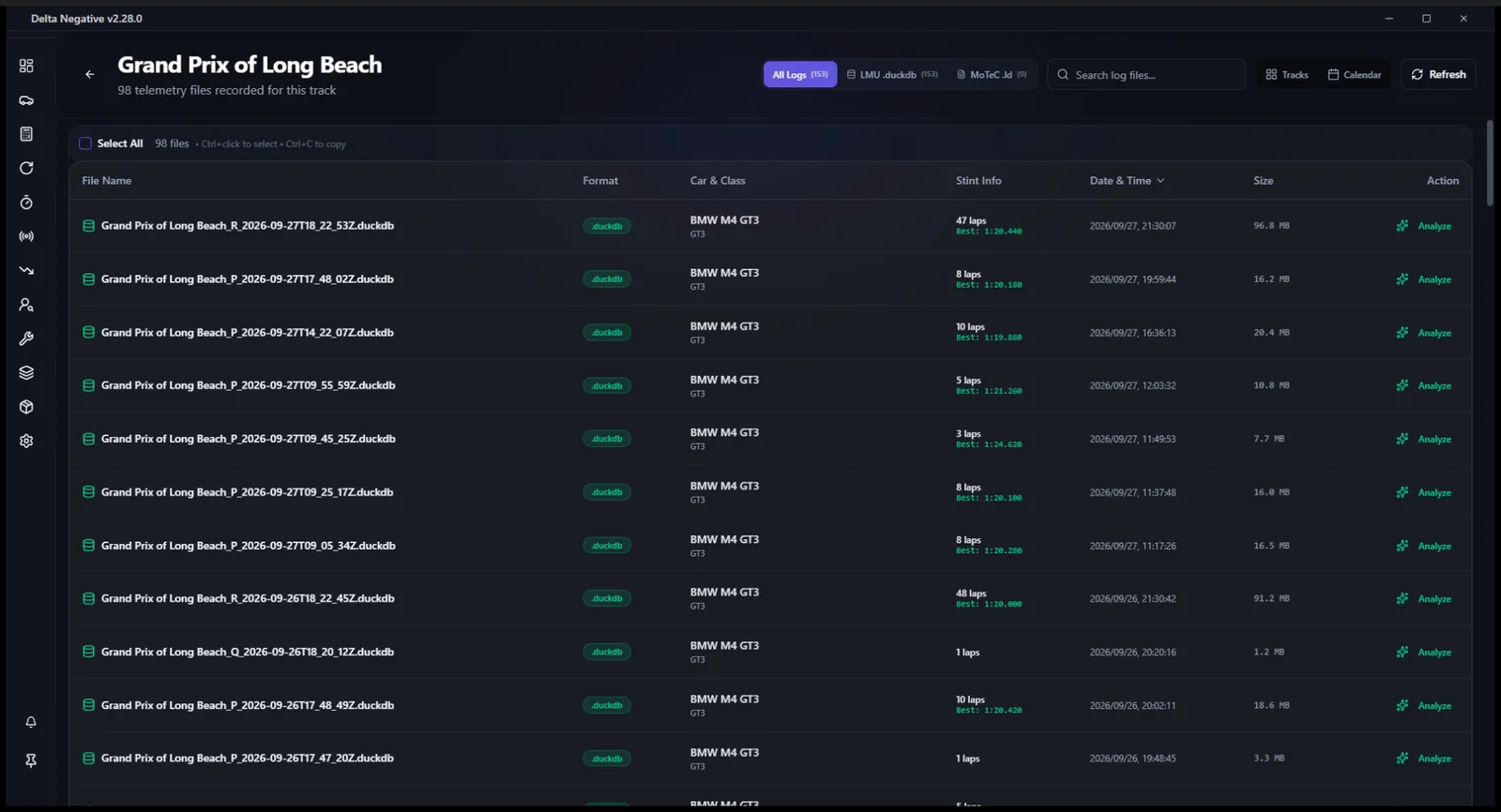This screenshot has width=1501, height=812.
Task: Switch to the All Logs tab
Action: (800, 75)
